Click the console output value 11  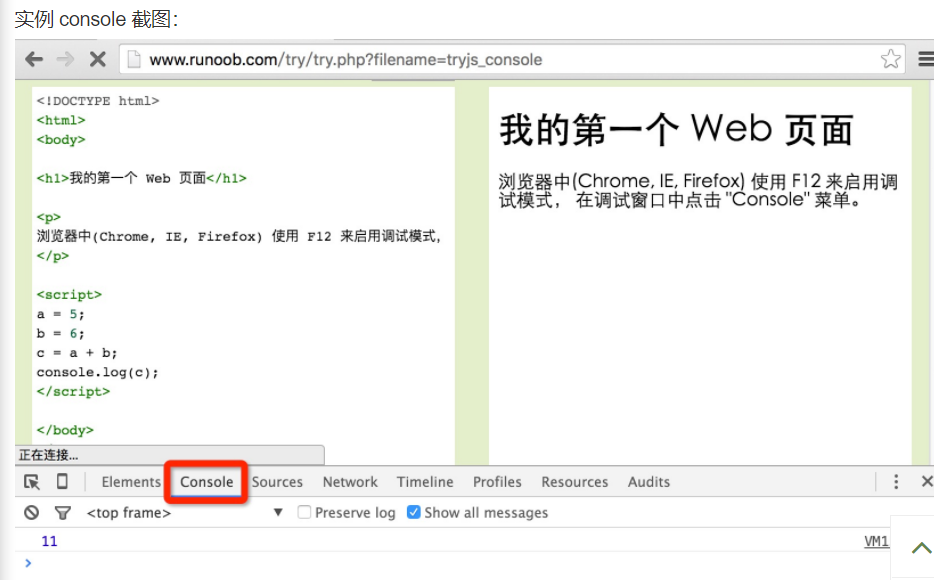point(49,541)
